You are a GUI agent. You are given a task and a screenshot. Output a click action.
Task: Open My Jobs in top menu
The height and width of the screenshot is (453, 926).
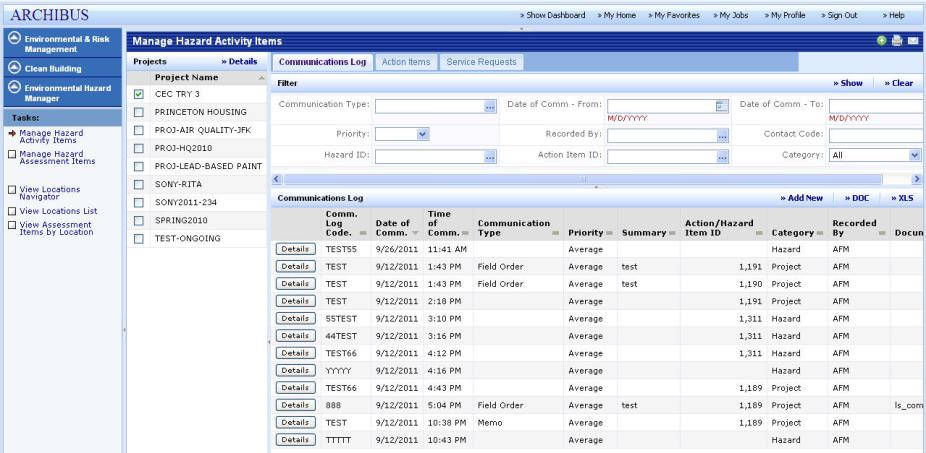click(731, 15)
